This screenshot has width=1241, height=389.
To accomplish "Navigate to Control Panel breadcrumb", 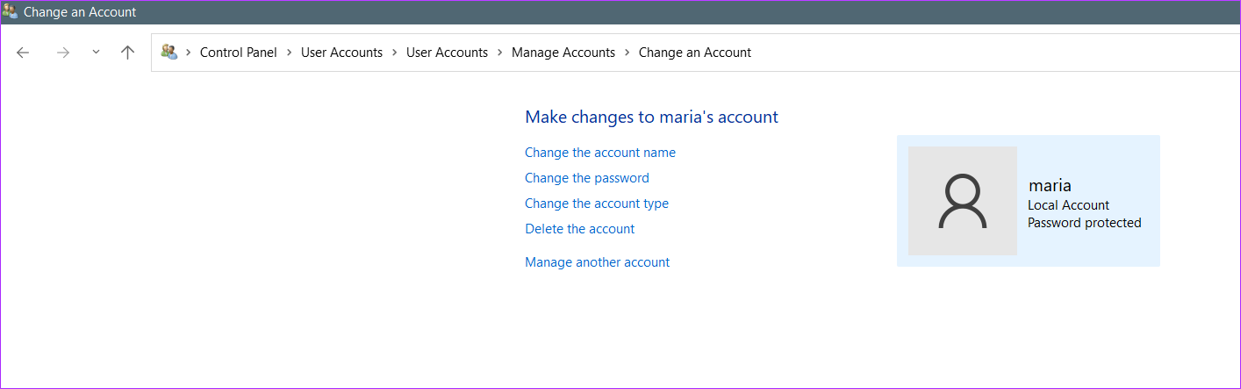I will tap(238, 53).
